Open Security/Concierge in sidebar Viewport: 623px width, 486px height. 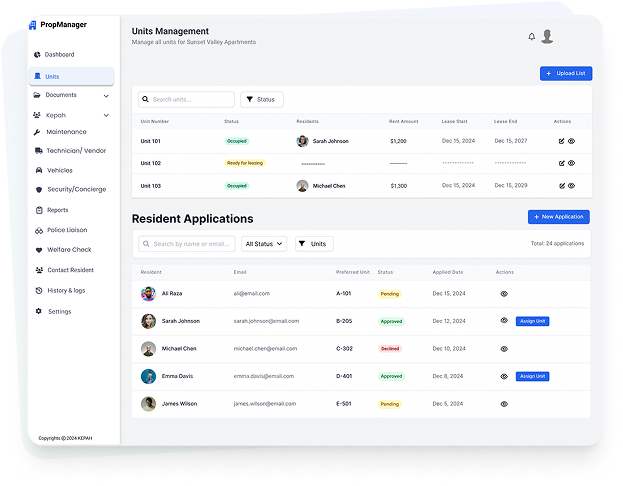point(76,189)
